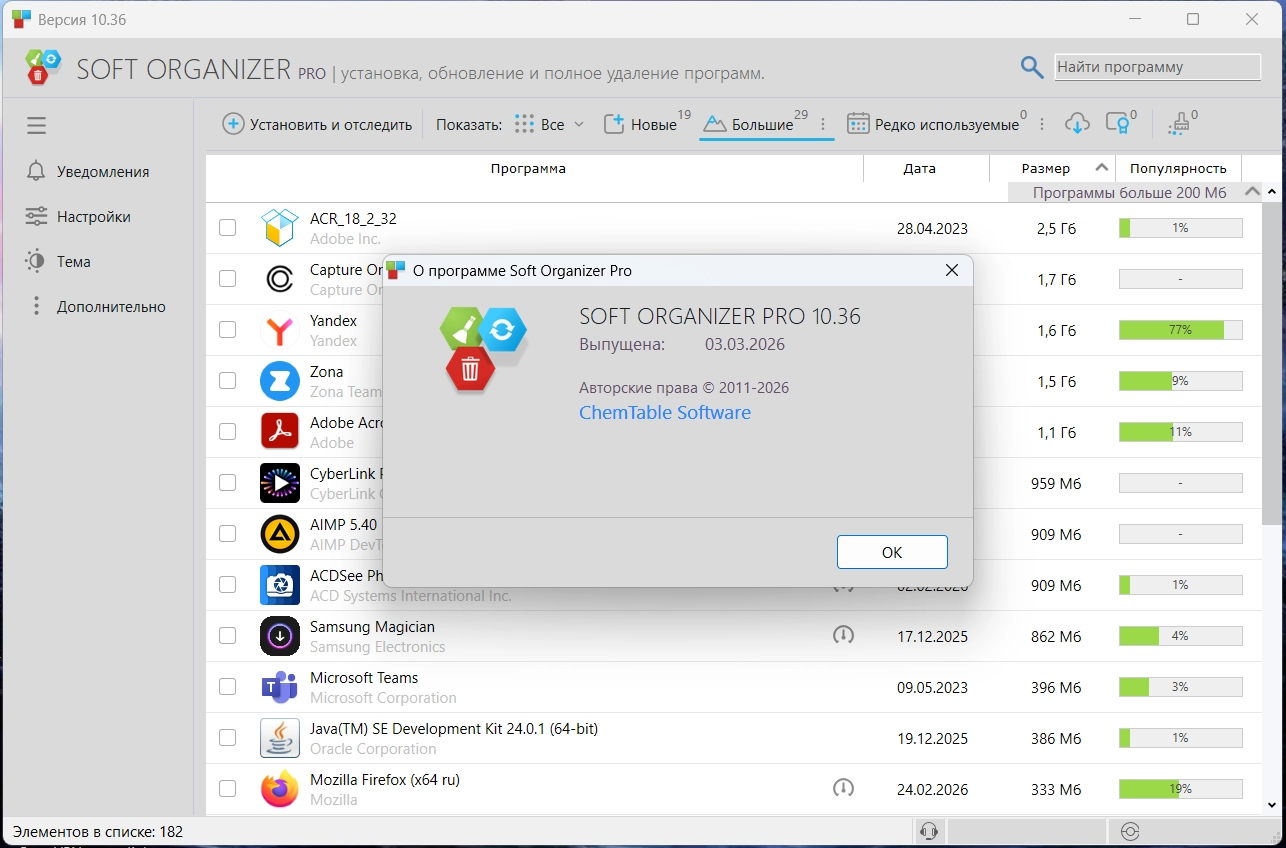Click the Soft Organizer logo in the header
Image resolution: width=1286 pixels, height=848 pixels.
click(45, 67)
